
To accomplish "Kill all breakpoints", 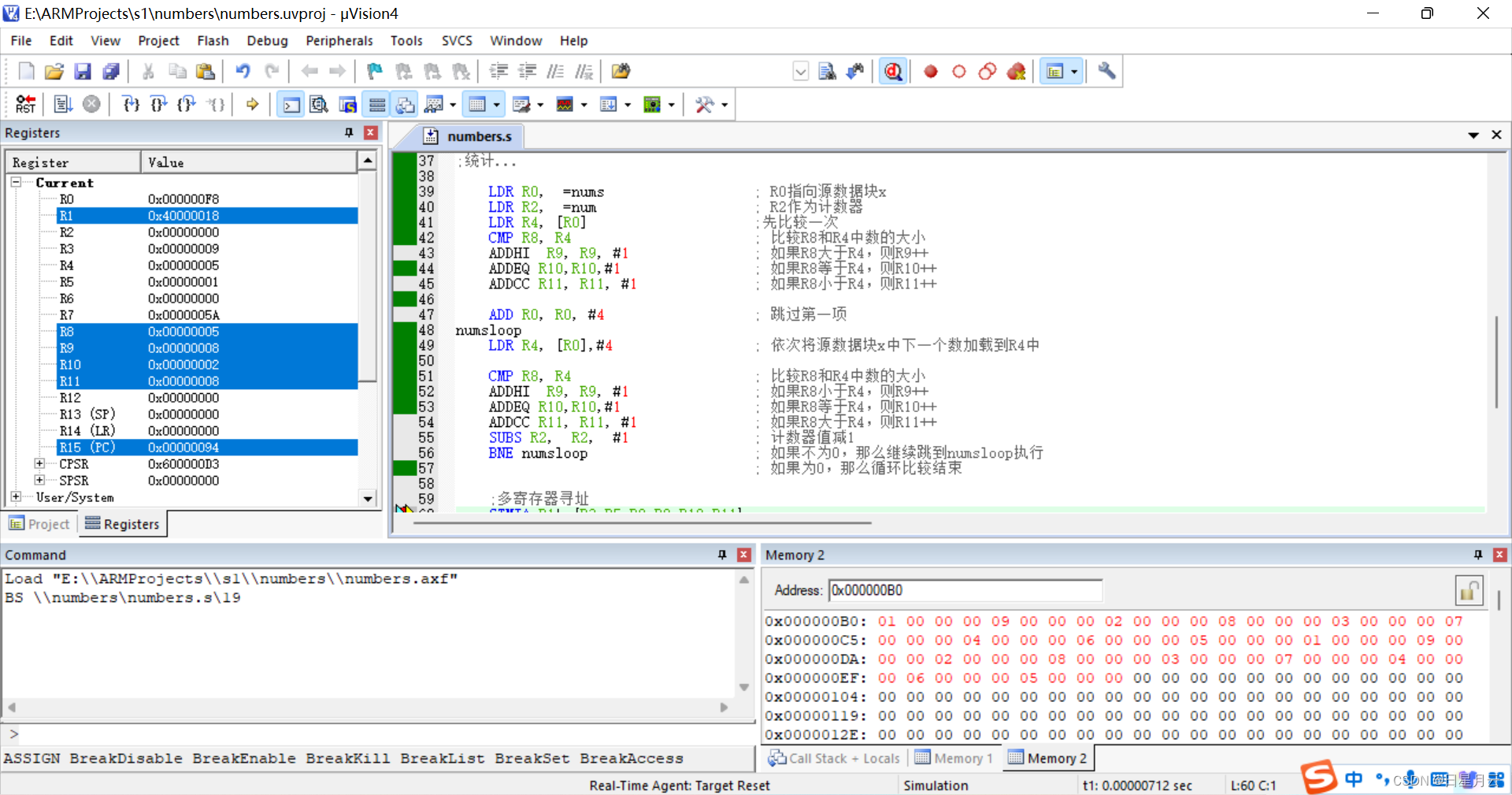I will (x=1016, y=72).
